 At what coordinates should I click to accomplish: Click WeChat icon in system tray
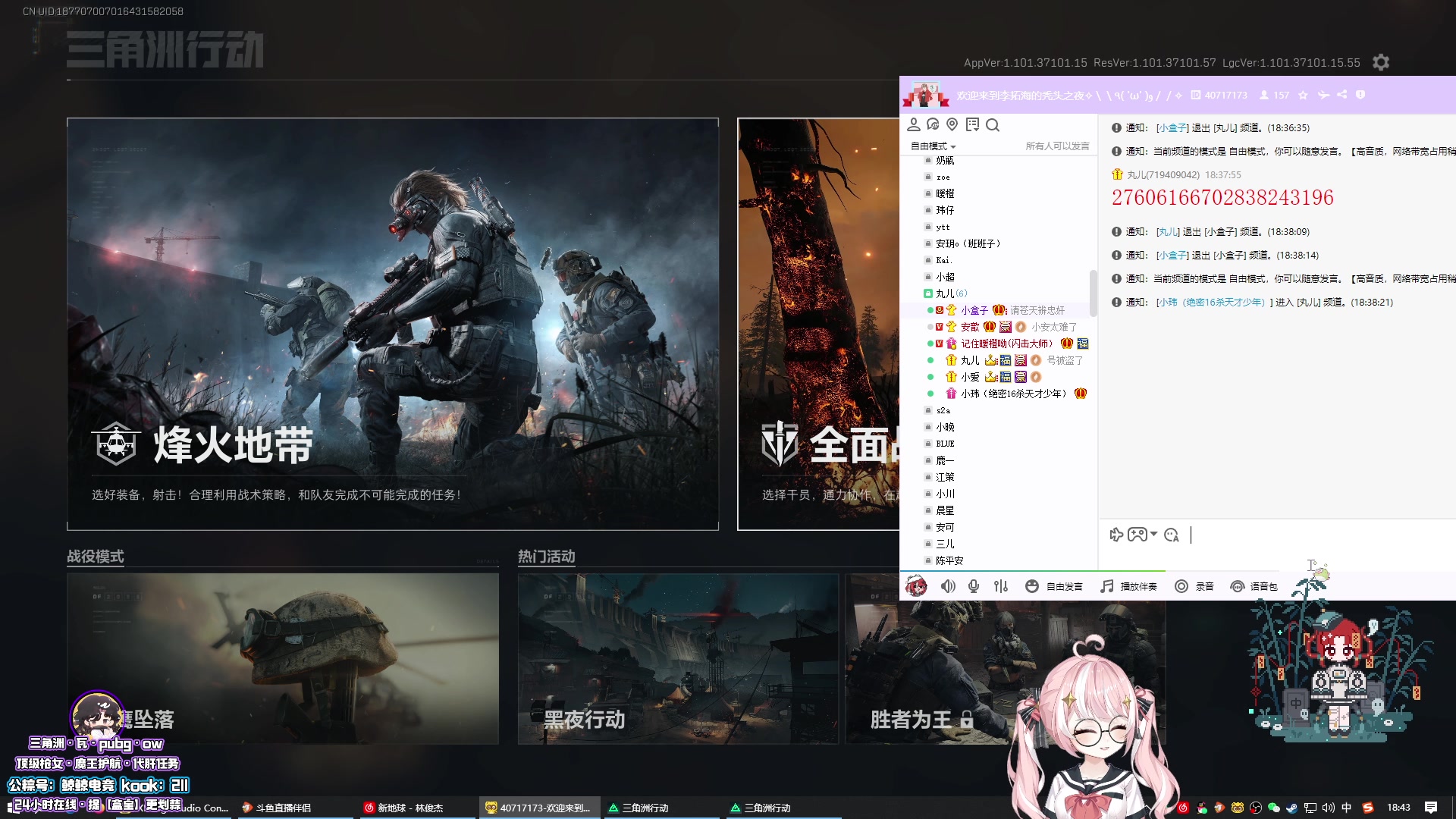1273,808
